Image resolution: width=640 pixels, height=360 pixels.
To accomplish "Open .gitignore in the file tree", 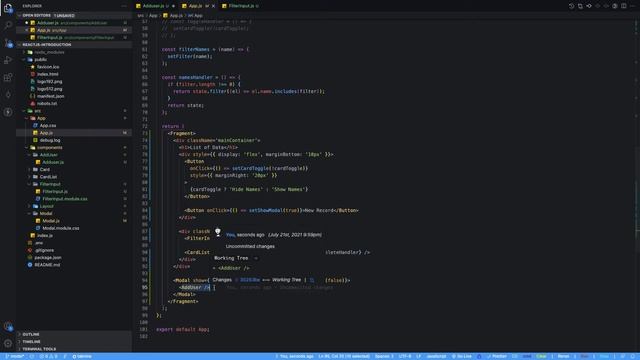I will click(x=74, y=250).
